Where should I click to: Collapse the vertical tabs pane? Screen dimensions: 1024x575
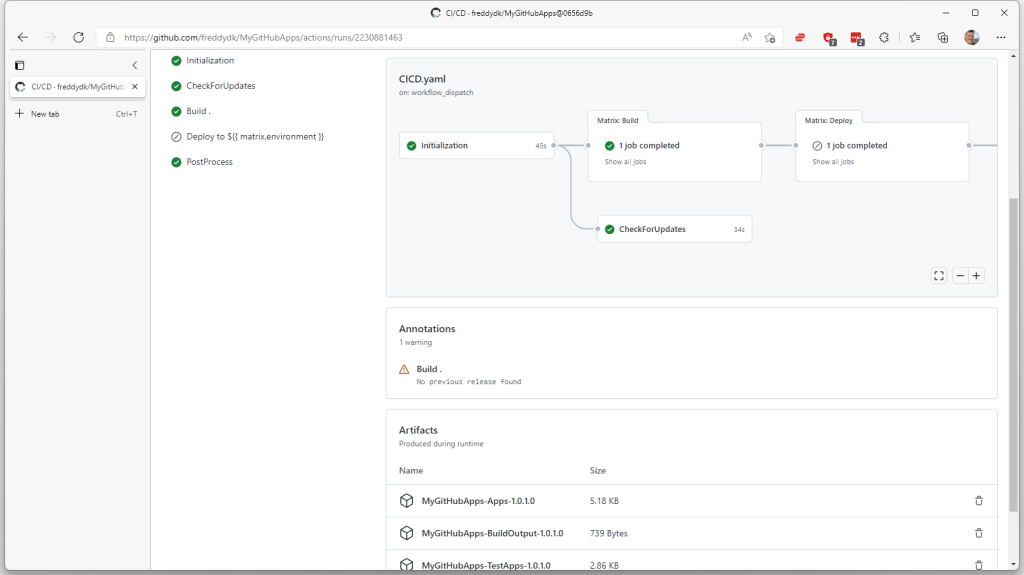tap(135, 65)
